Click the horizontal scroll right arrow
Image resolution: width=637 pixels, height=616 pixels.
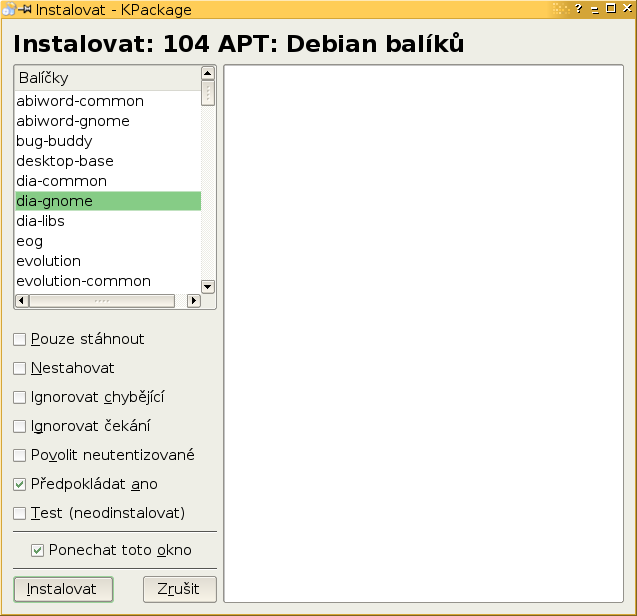[x=194, y=301]
